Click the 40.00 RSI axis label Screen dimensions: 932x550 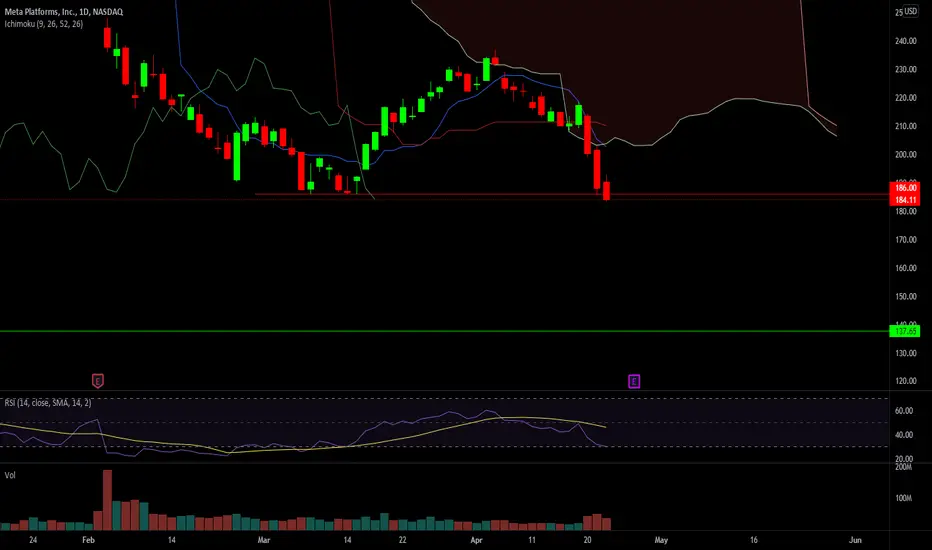tap(903, 435)
